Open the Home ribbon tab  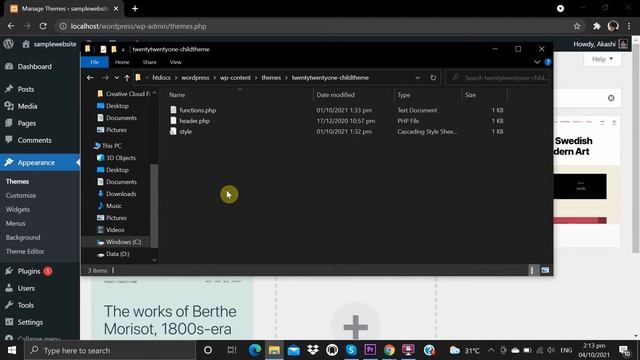122,62
